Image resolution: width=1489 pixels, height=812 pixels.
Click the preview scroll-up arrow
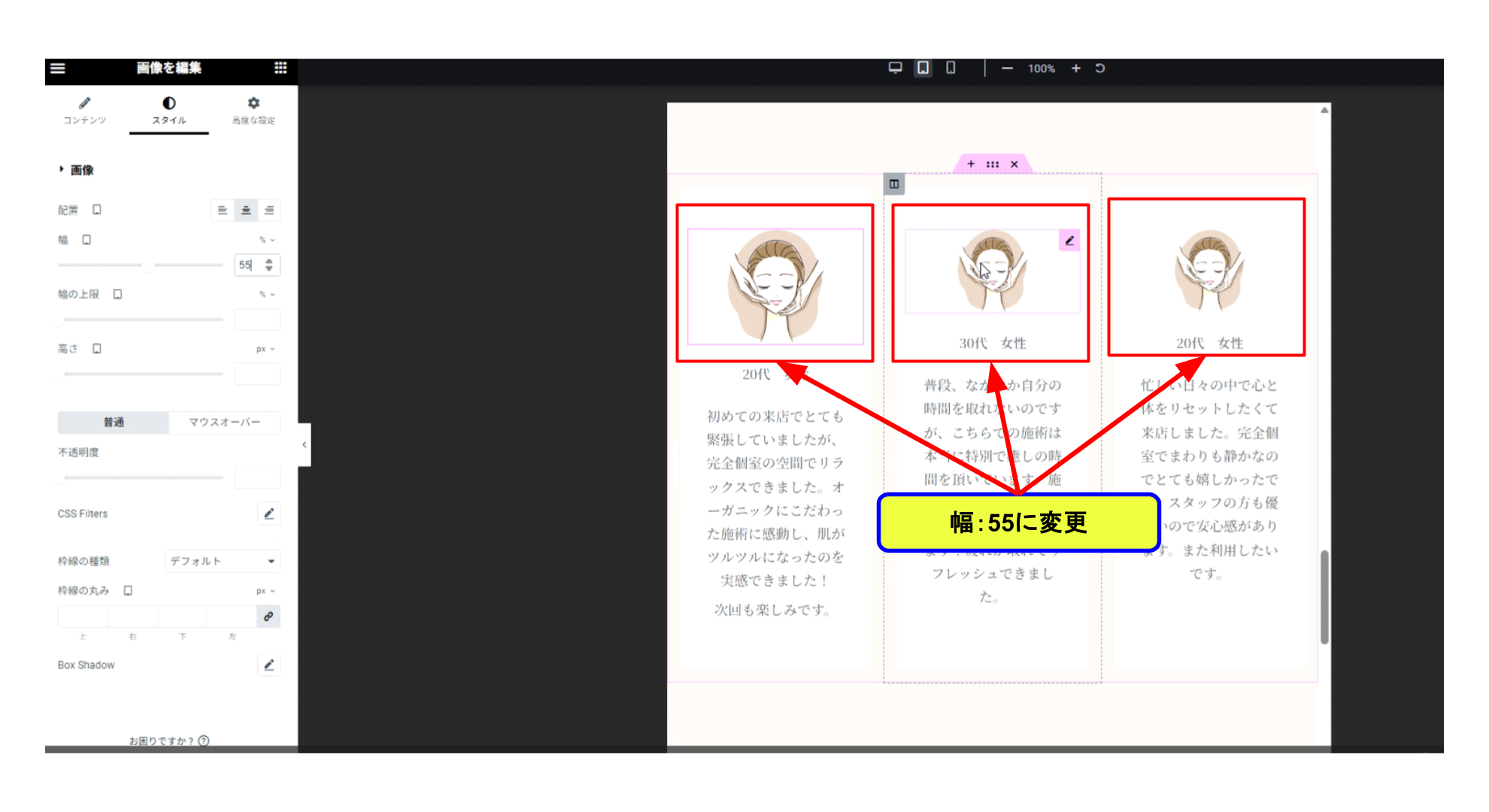(x=1324, y=111)
